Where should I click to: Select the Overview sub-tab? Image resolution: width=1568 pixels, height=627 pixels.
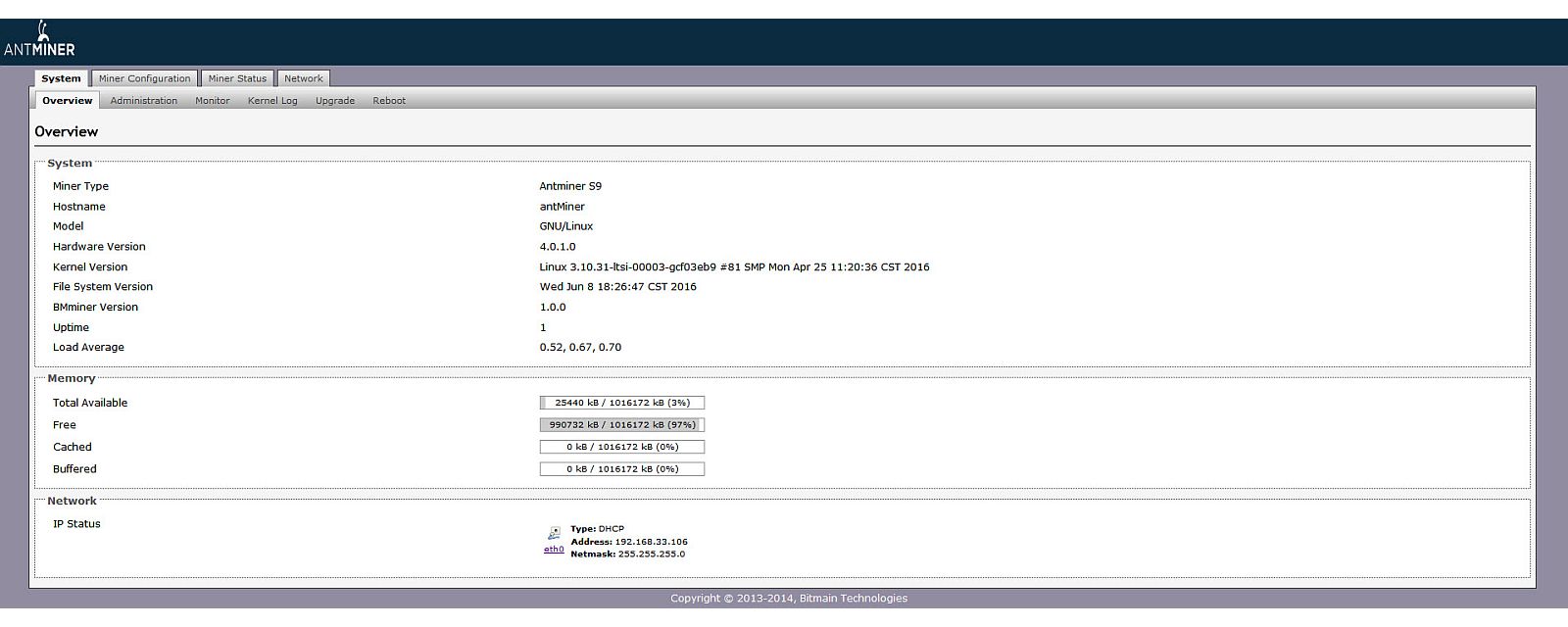pos(67,101)
